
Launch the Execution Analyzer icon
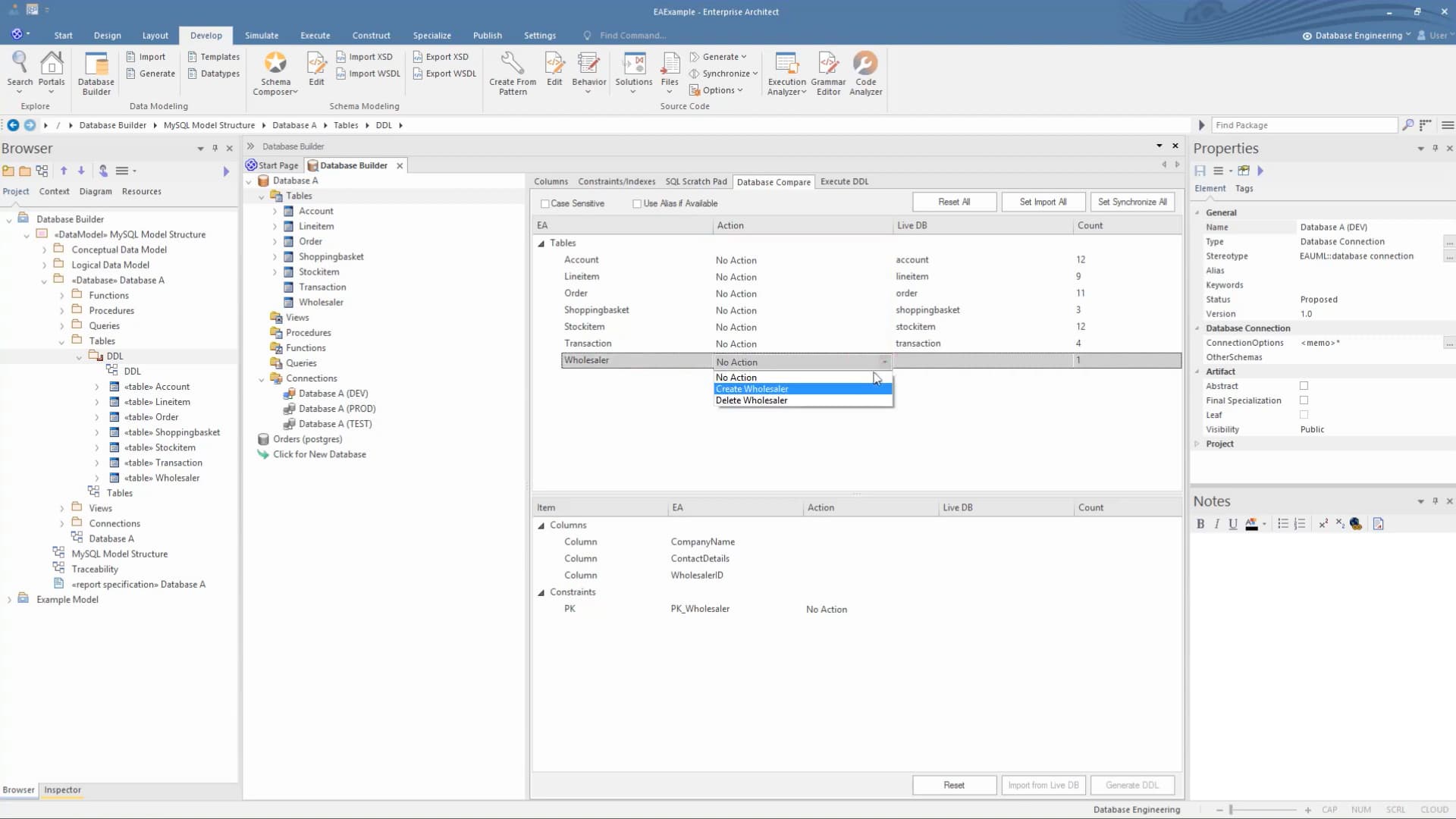pyautogui.click(x=787, y=74)
